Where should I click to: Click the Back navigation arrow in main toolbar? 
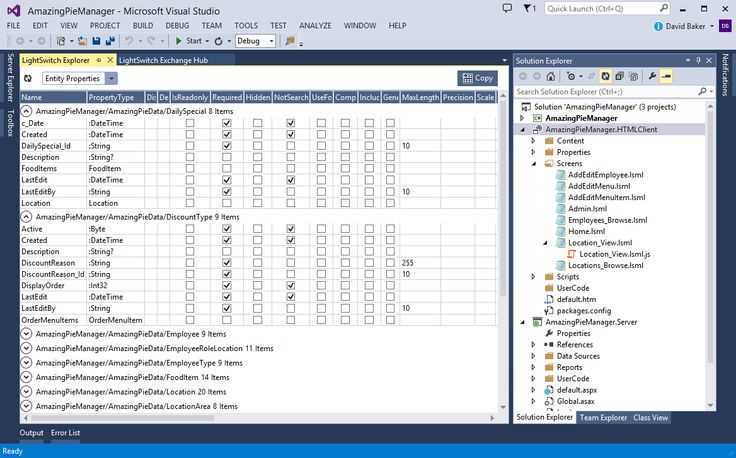(x=20, y=41)
